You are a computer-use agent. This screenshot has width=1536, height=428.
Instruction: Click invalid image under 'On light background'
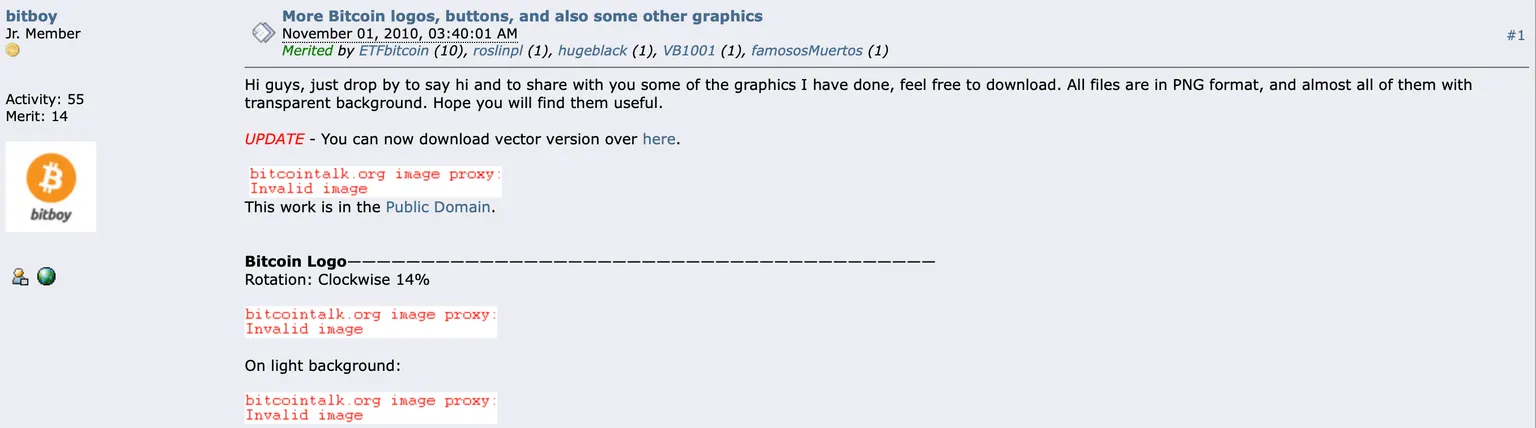coord(371,408)
